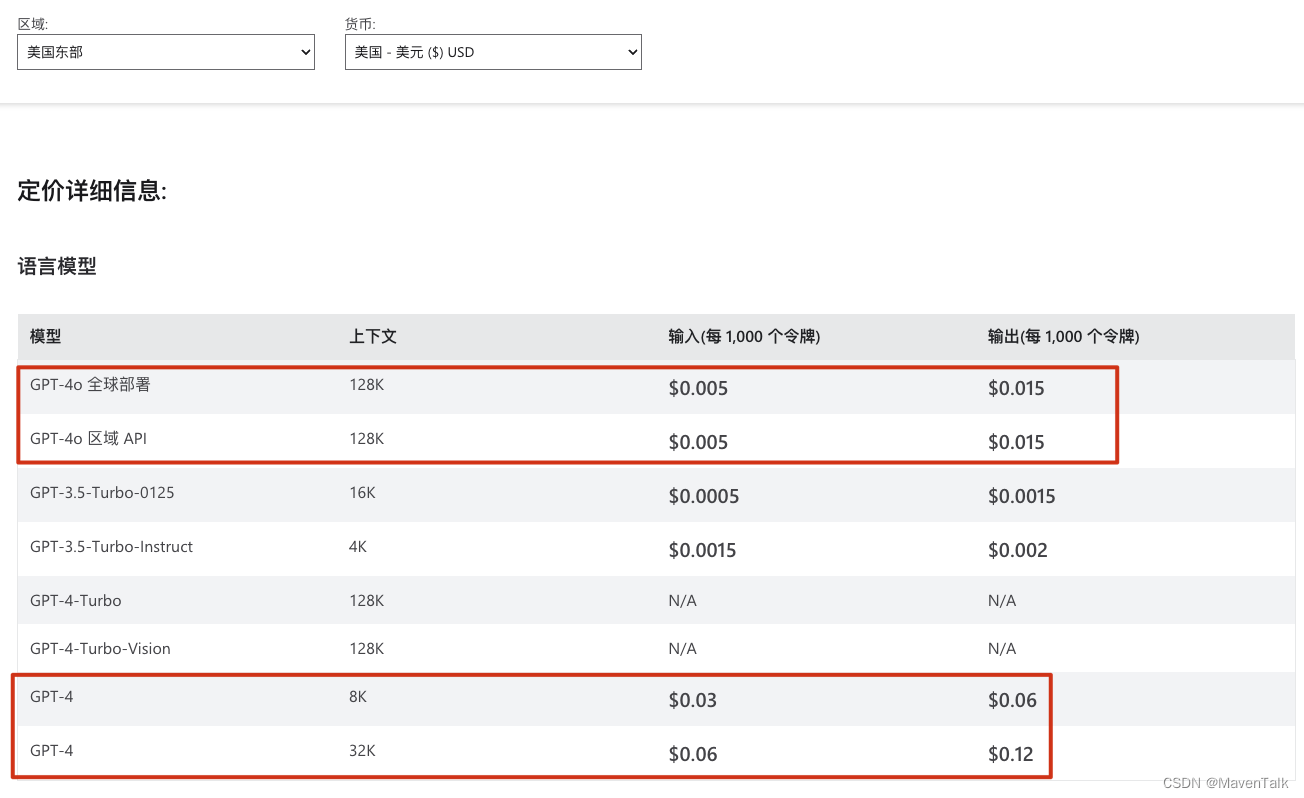Click the 8K context value
The image size is (1304, 798).
pos(358,696)
